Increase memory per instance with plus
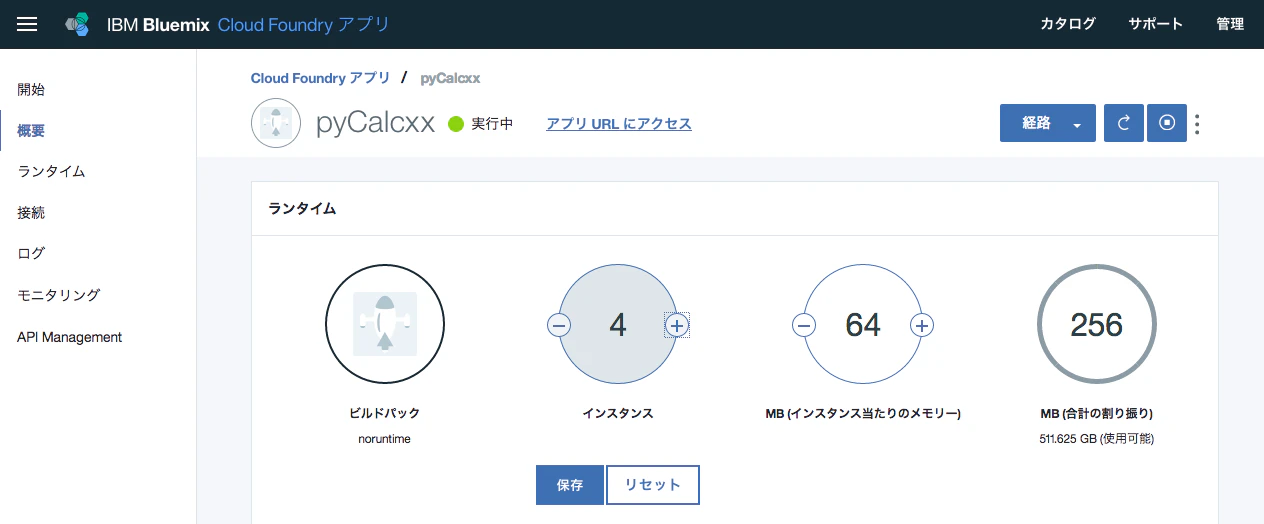The width and height of the screenshot is (1264, 524). (x=922, y=325)
